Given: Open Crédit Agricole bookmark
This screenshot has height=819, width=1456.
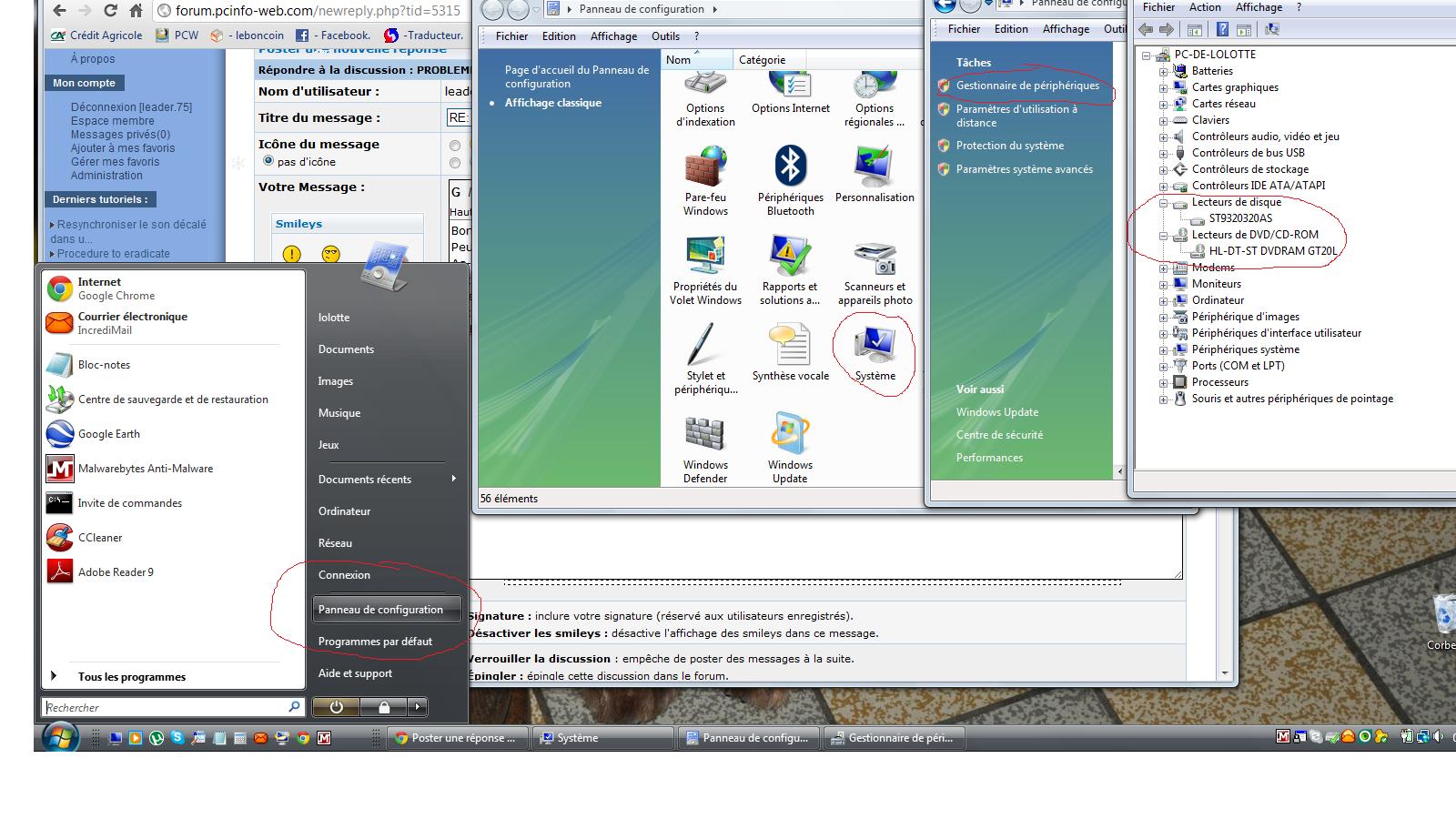Looking at the screenshot, I should [96, 35].
